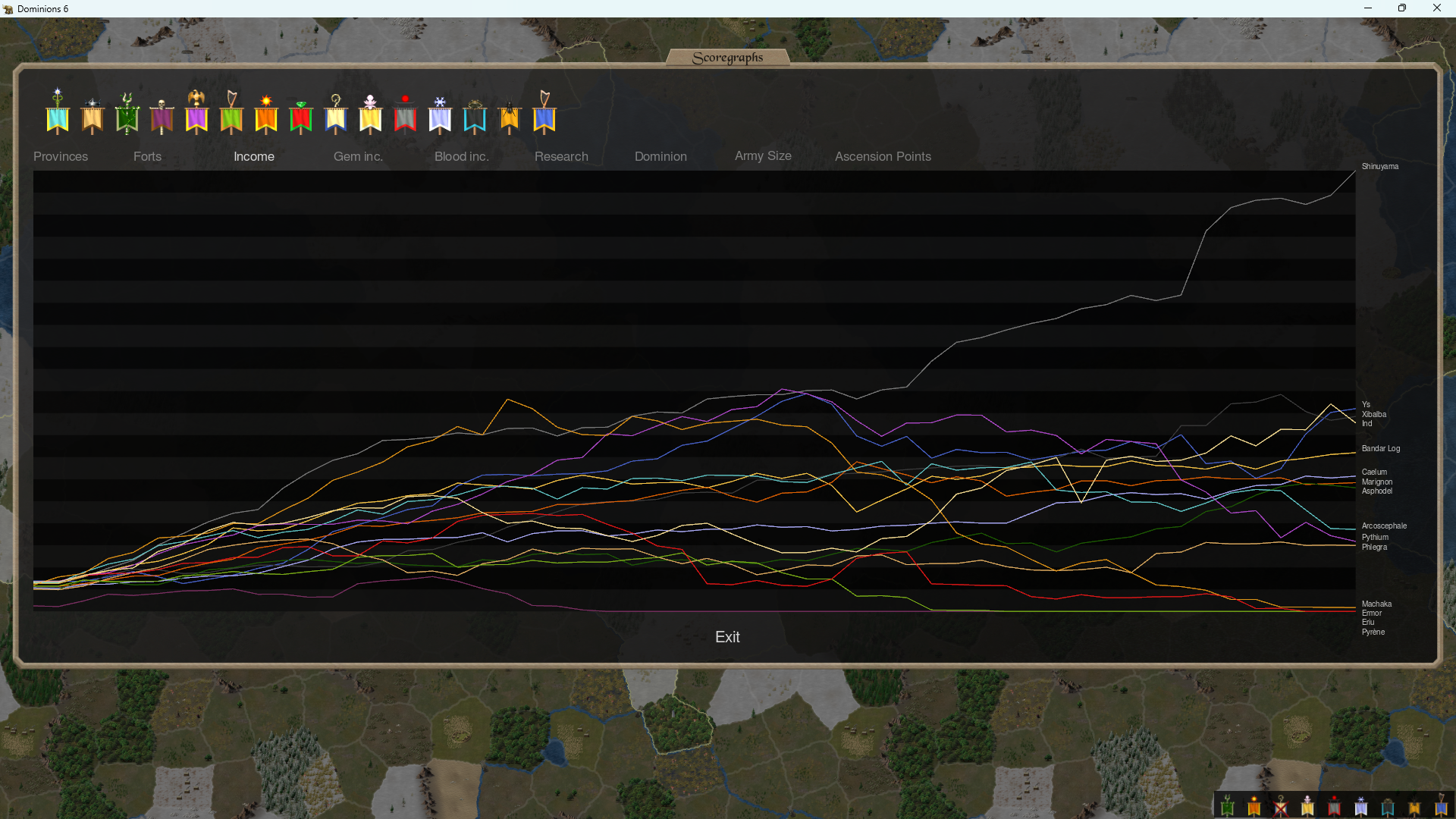1456x819 pixels.
Task: Click the Machaka nation label
Action: pos(1376,604)
